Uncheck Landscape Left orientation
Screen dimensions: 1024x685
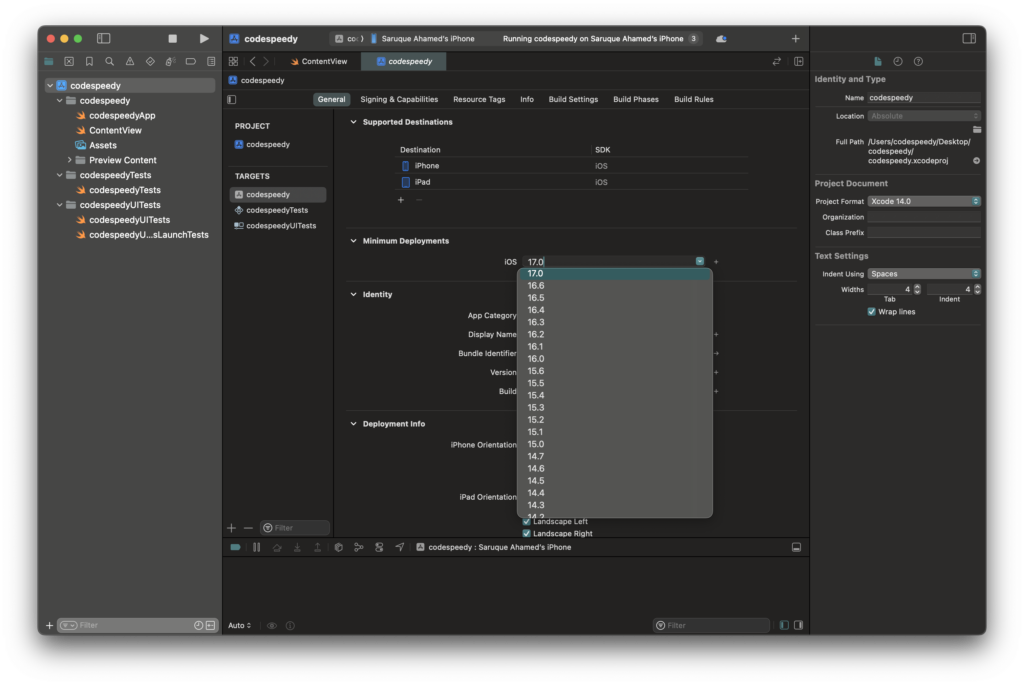(x=526, y=521)
